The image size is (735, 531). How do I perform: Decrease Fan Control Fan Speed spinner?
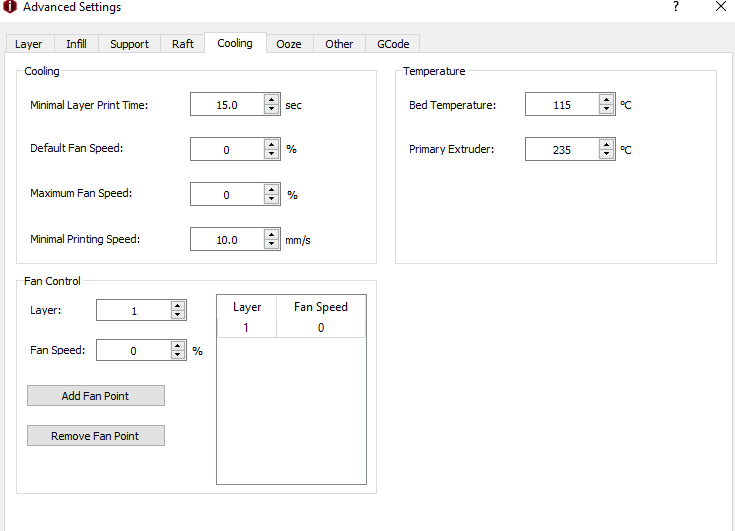coord(178,355)
